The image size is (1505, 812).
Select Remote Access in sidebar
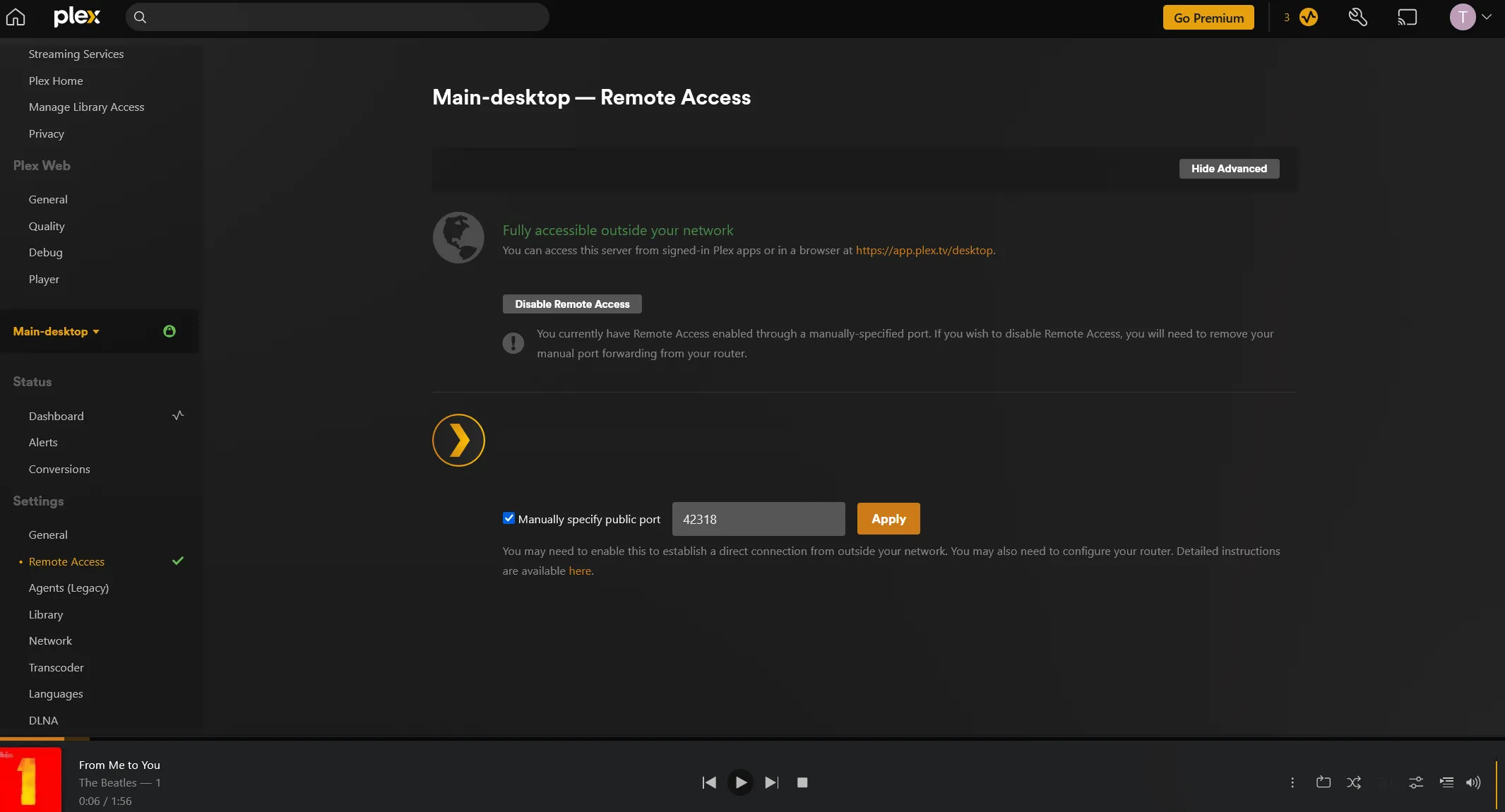coord(66,562)
